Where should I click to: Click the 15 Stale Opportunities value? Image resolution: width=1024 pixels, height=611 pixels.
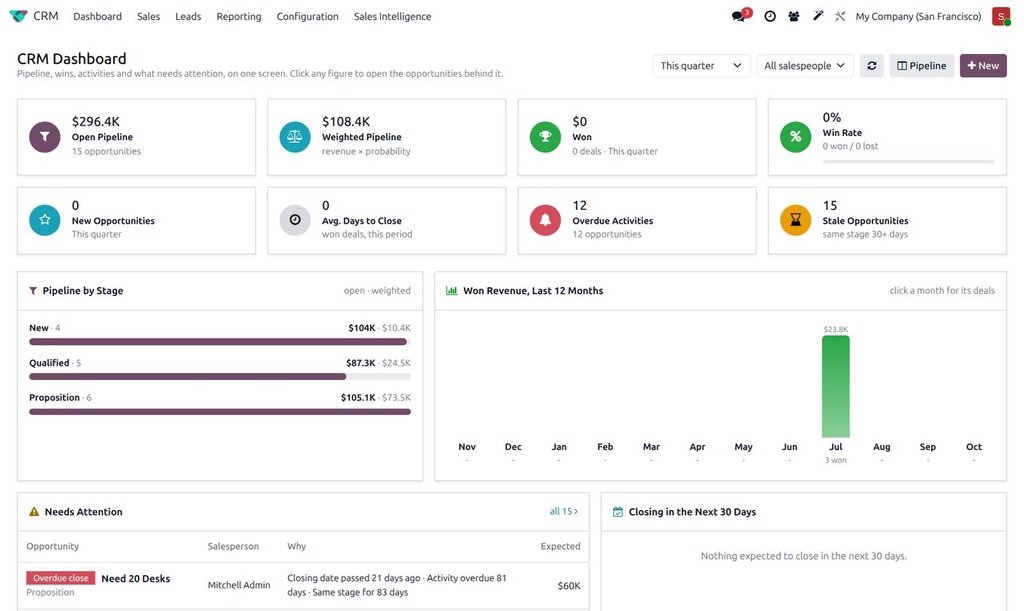(829, 205)
